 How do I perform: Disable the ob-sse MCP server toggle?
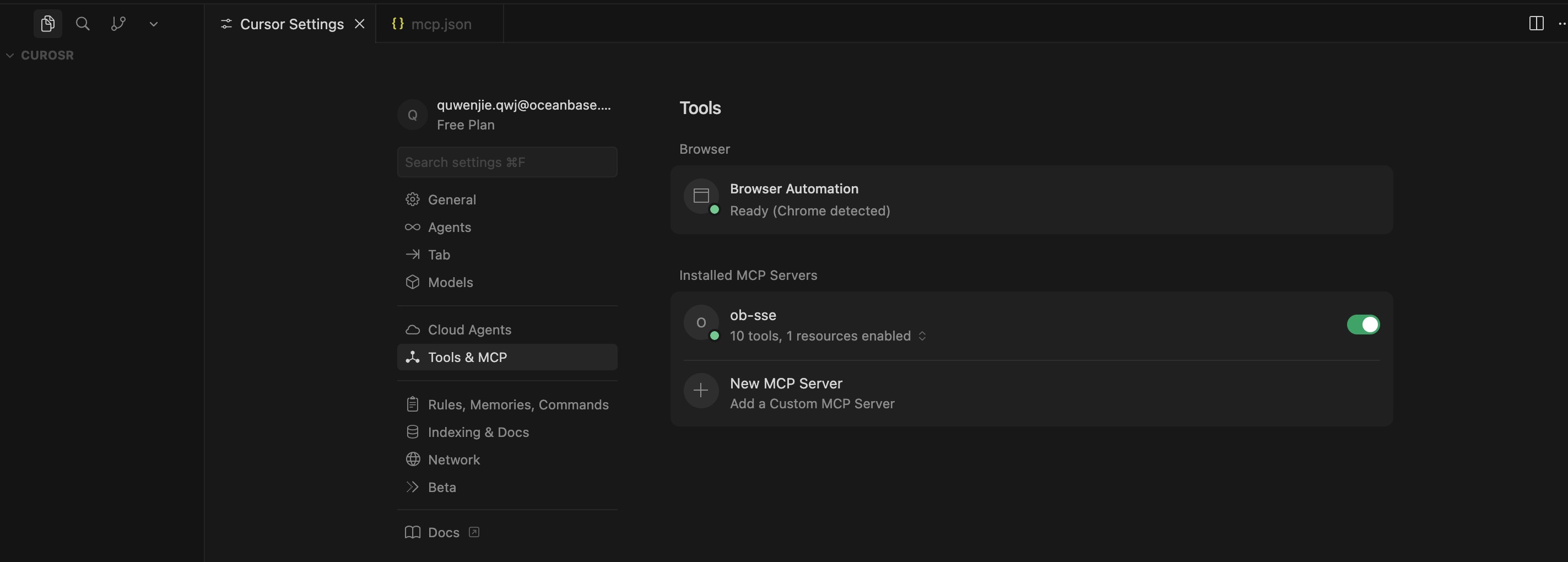click(x=1362, y=325)
